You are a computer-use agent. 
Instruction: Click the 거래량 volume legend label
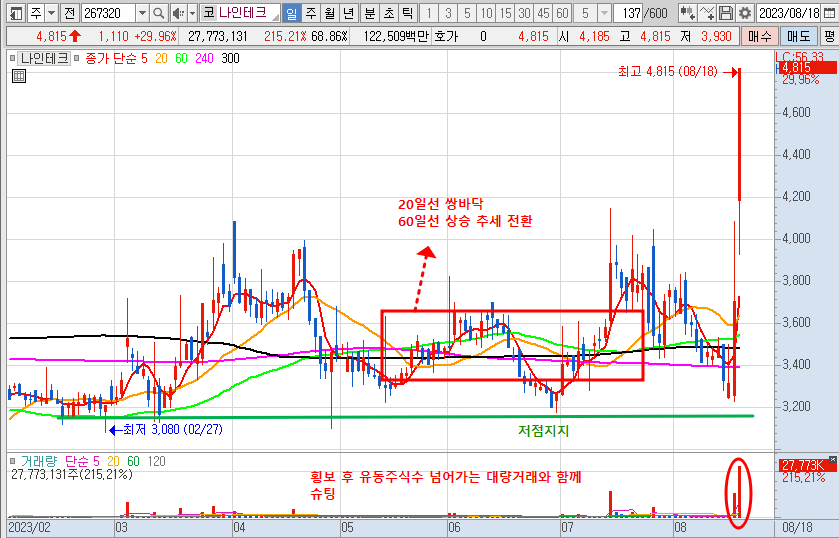tap(39, 461)
